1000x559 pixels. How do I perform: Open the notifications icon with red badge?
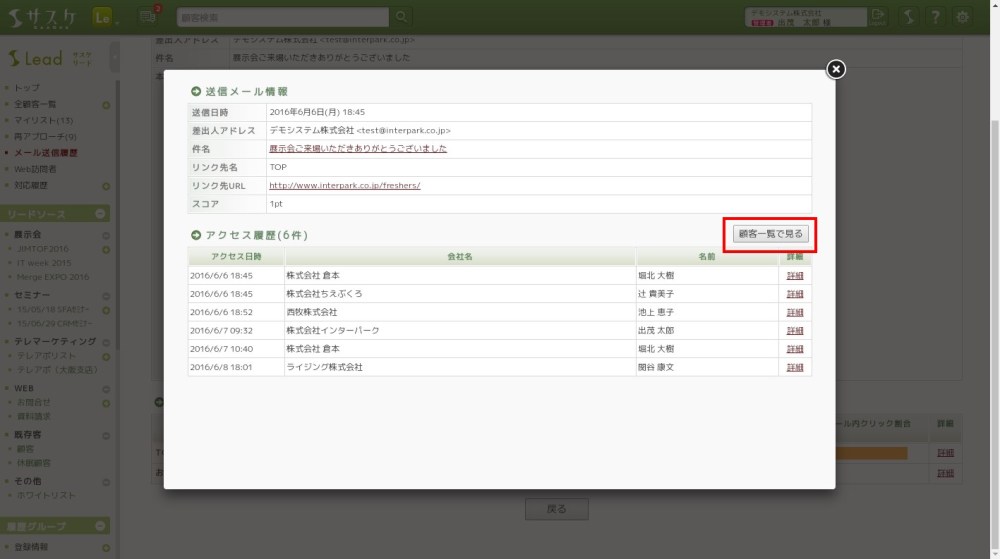click(148, 16)
